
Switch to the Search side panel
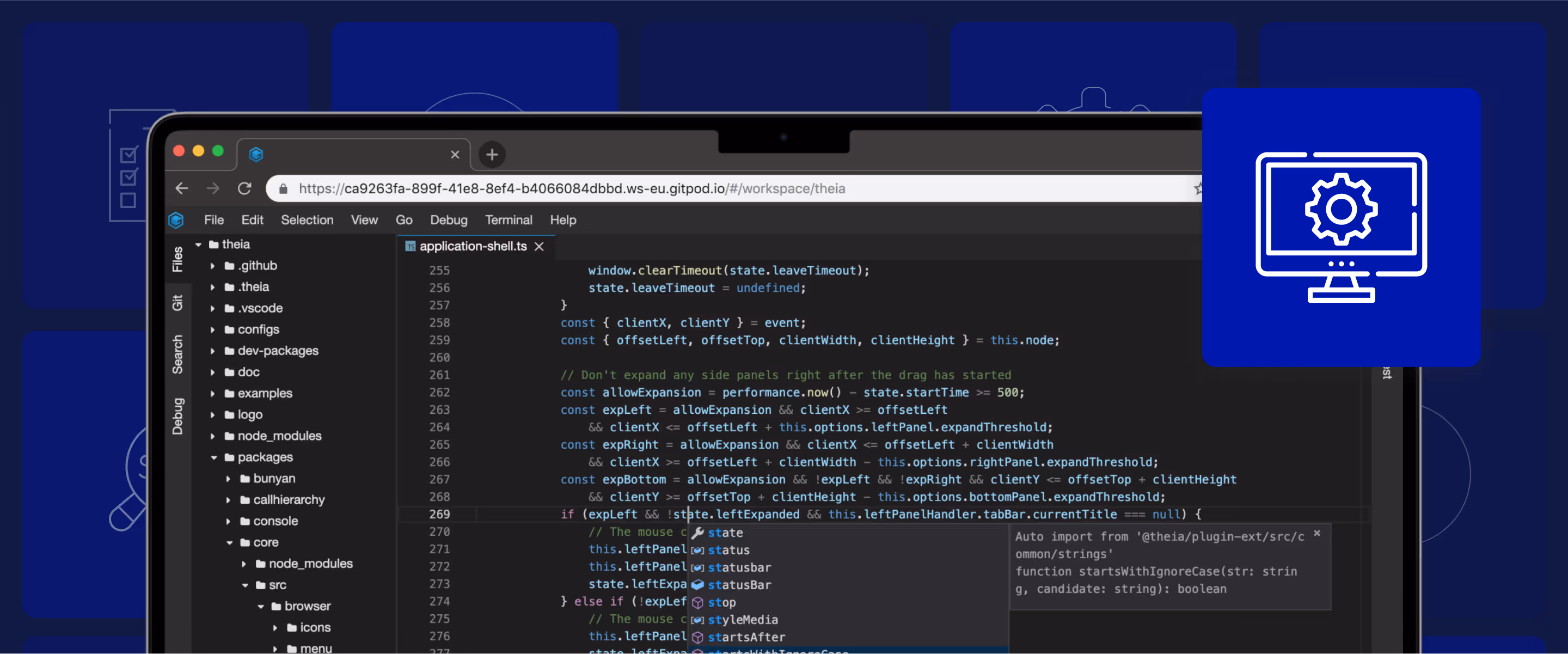click(177, 354)
